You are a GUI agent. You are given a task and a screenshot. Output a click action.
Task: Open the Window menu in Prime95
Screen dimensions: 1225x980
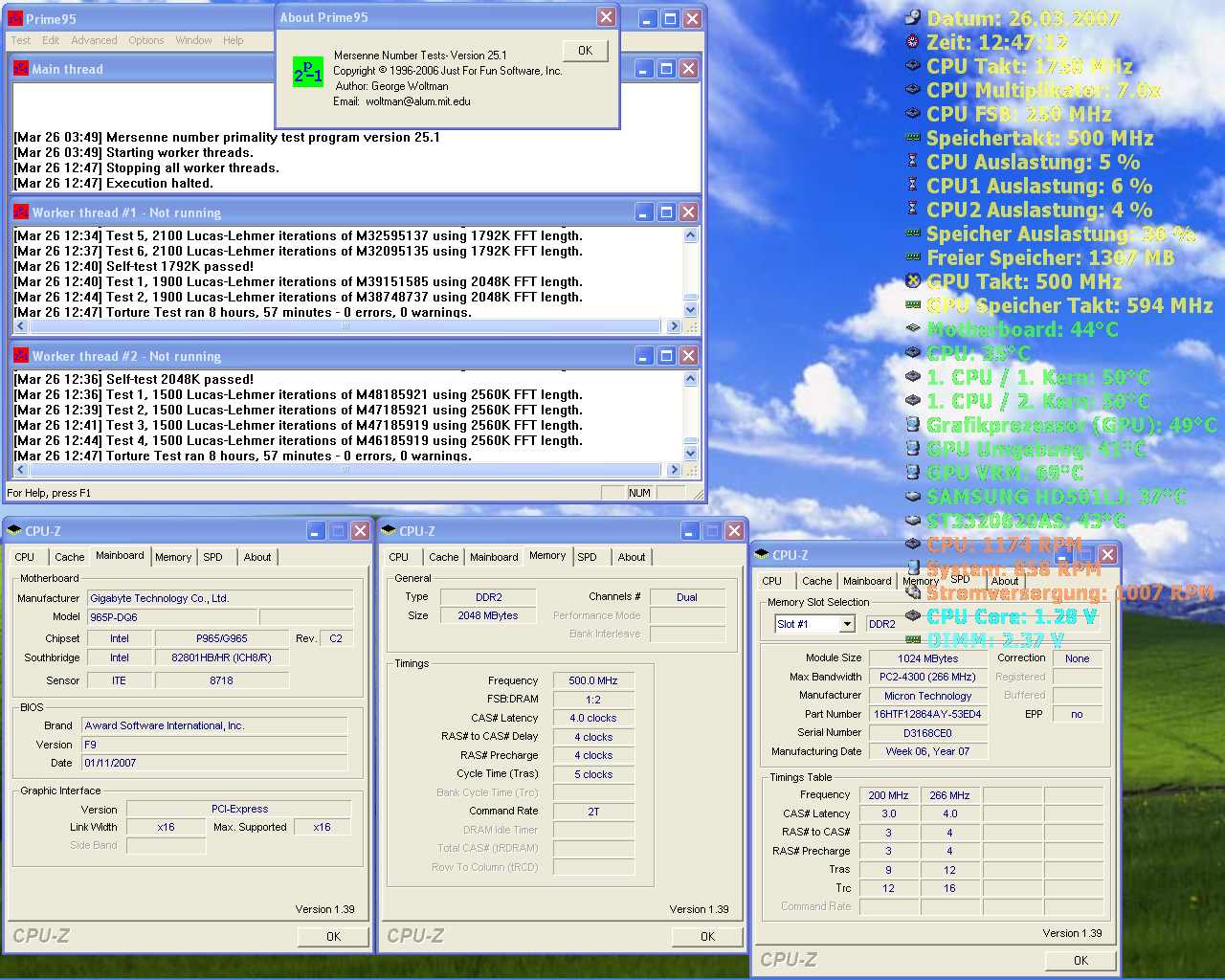[x=193, y=40]
